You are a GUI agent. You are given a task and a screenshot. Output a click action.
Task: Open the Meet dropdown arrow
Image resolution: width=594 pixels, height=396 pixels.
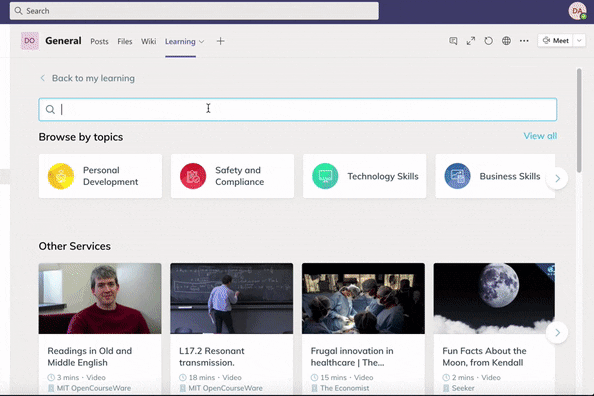click(579, 41)
